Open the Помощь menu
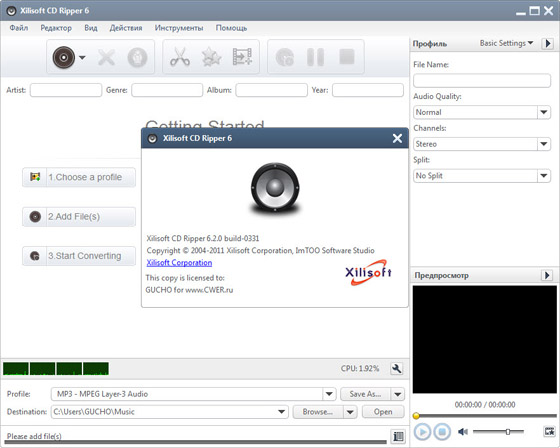 (x=231, y=28)
